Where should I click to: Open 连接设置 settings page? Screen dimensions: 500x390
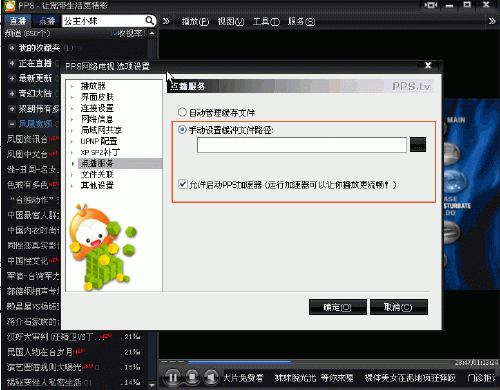97,108
